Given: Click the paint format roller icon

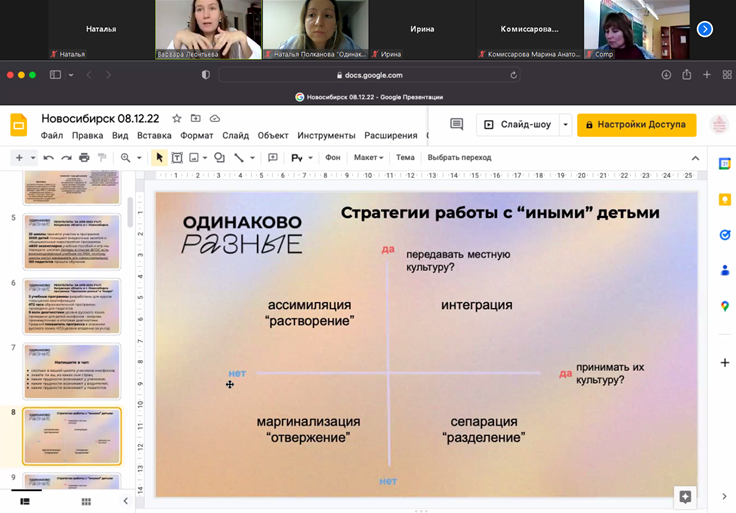Looking at the screenshot, I should [102, 158].
